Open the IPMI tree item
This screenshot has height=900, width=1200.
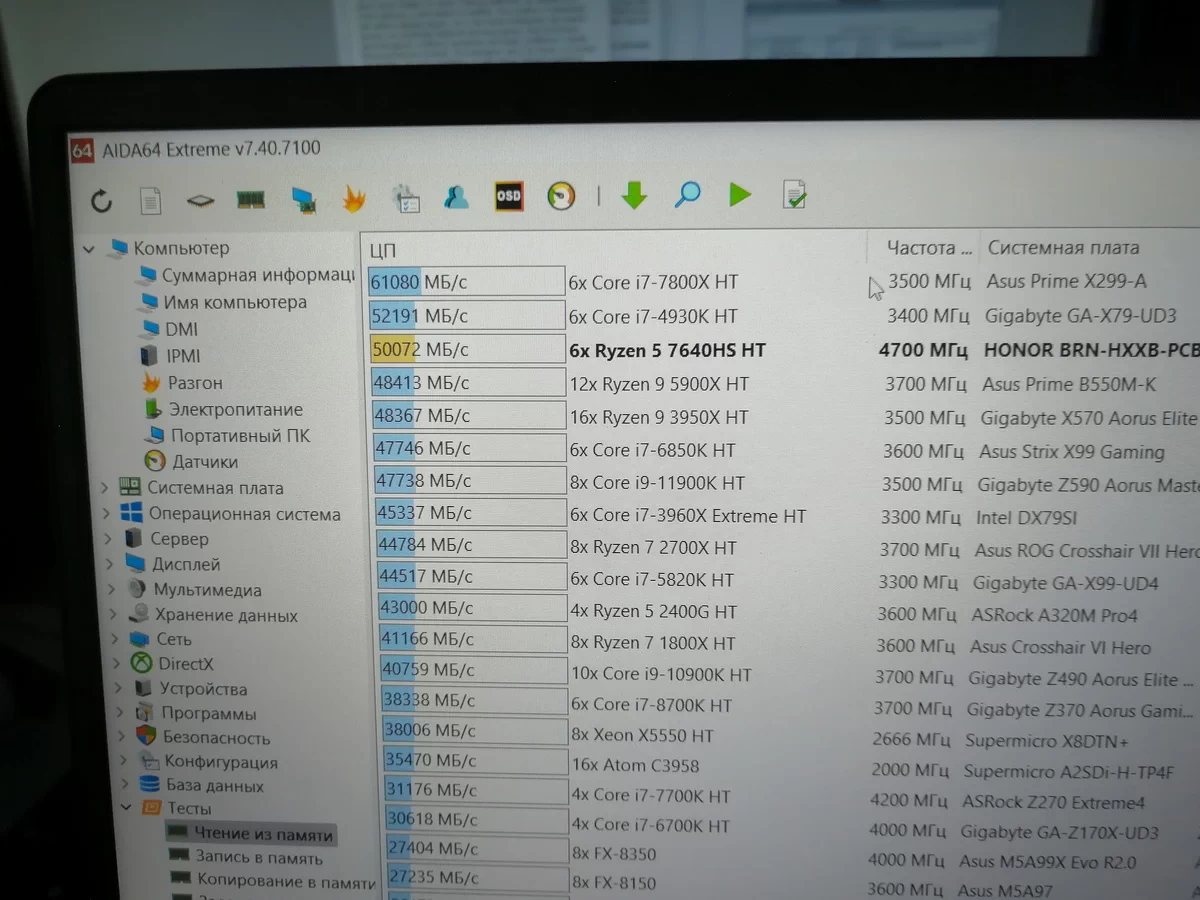coord(183,355)
